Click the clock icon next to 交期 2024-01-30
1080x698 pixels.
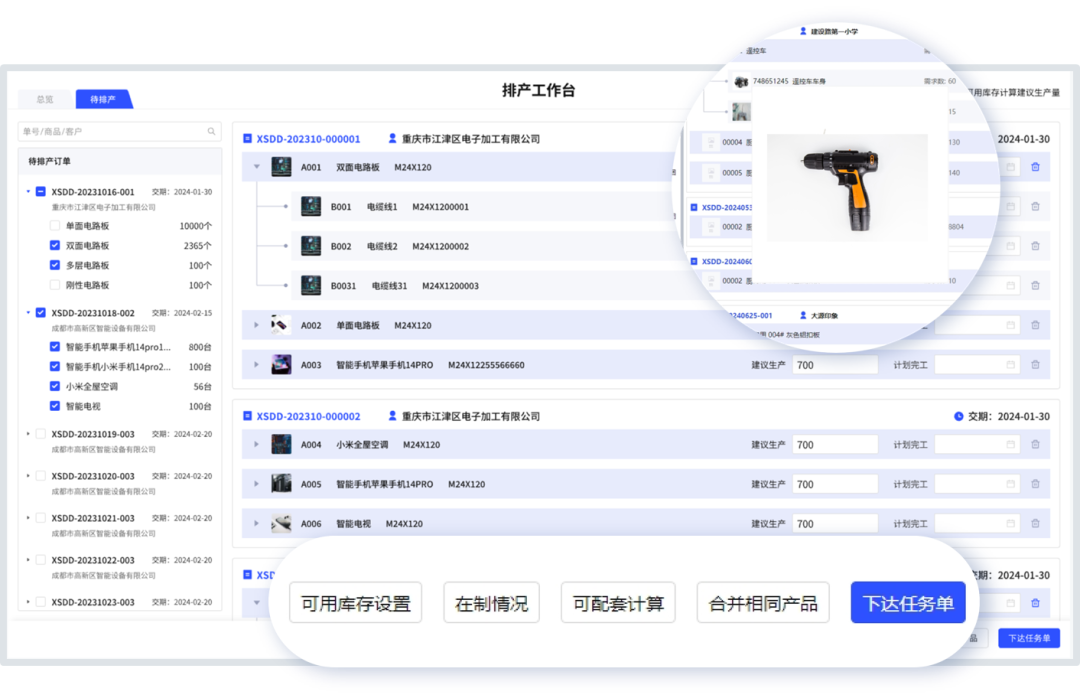957,416
